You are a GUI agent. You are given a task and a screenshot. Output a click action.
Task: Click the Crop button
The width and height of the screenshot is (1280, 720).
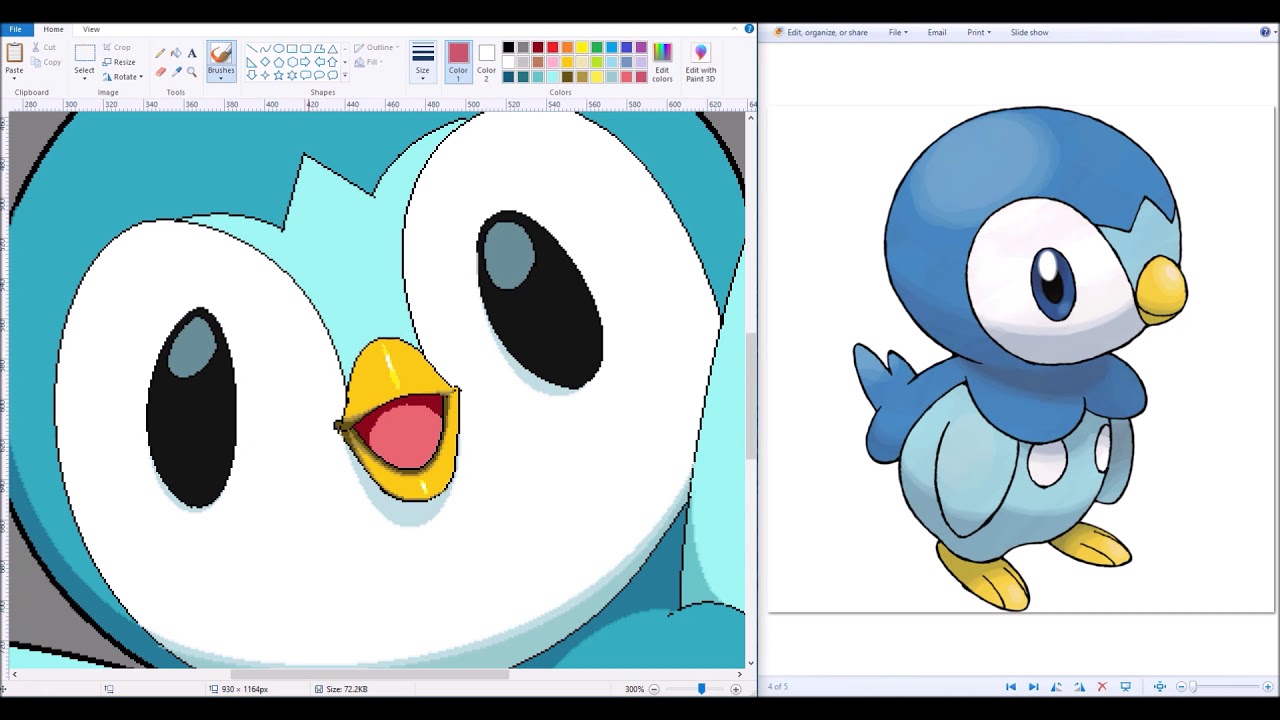(117, 47)
